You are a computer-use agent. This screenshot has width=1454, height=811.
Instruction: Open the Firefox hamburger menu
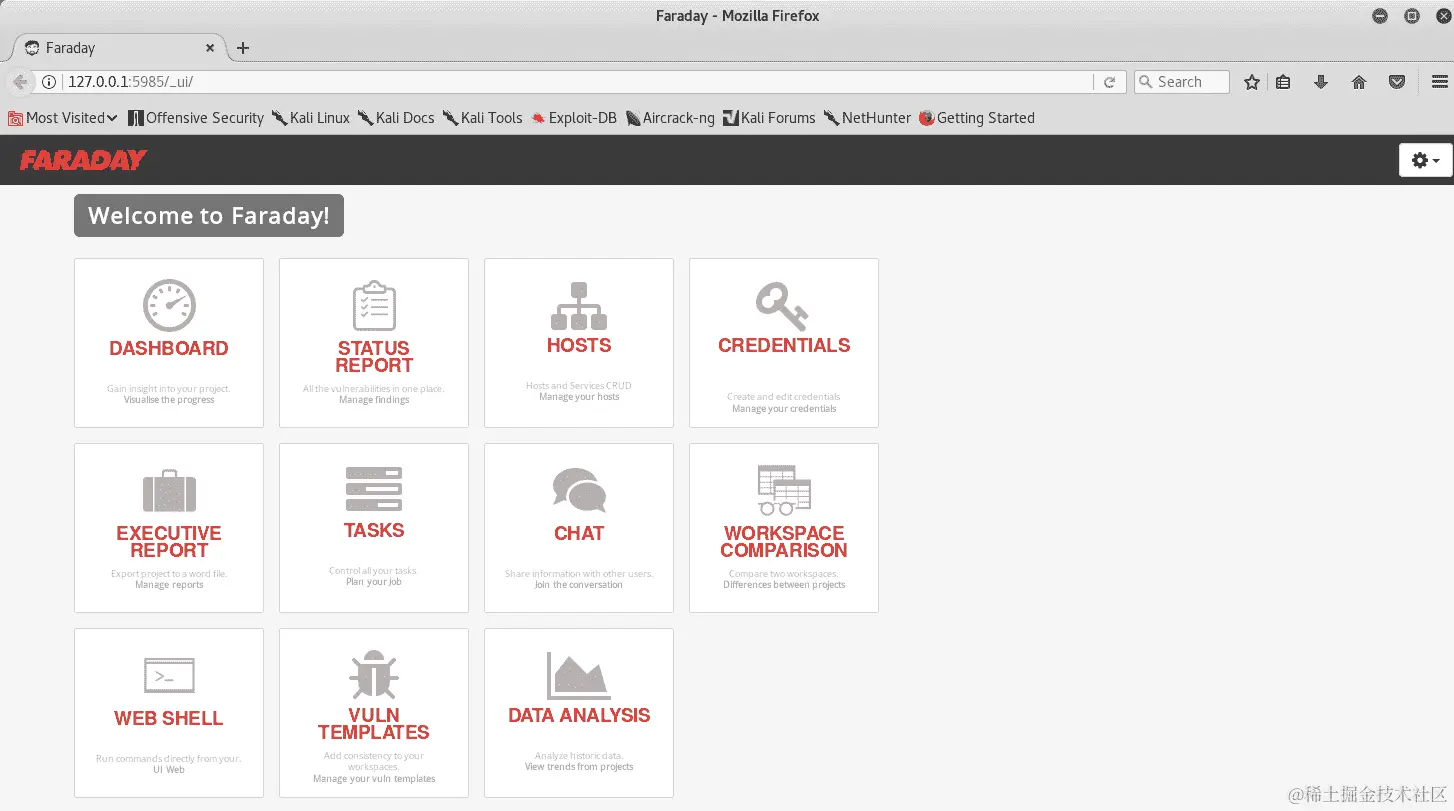1439,82
